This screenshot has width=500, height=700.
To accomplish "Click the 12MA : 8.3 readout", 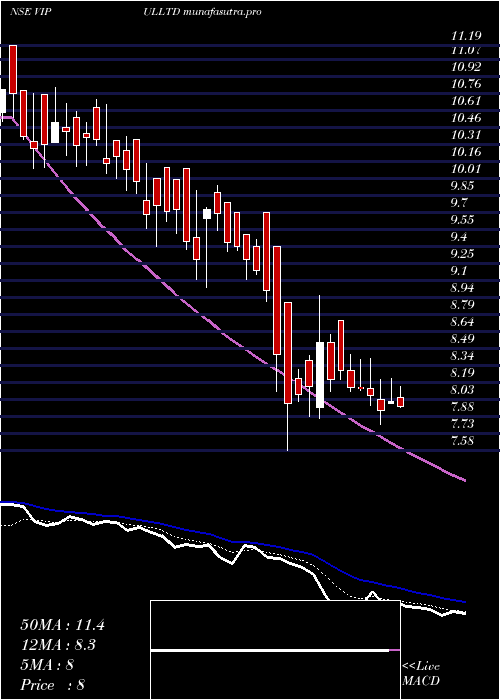I will [x=58, y=645].
